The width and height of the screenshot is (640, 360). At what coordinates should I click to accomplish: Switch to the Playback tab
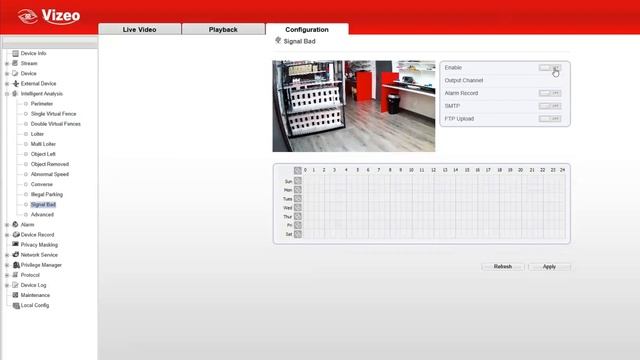[223, 29]
